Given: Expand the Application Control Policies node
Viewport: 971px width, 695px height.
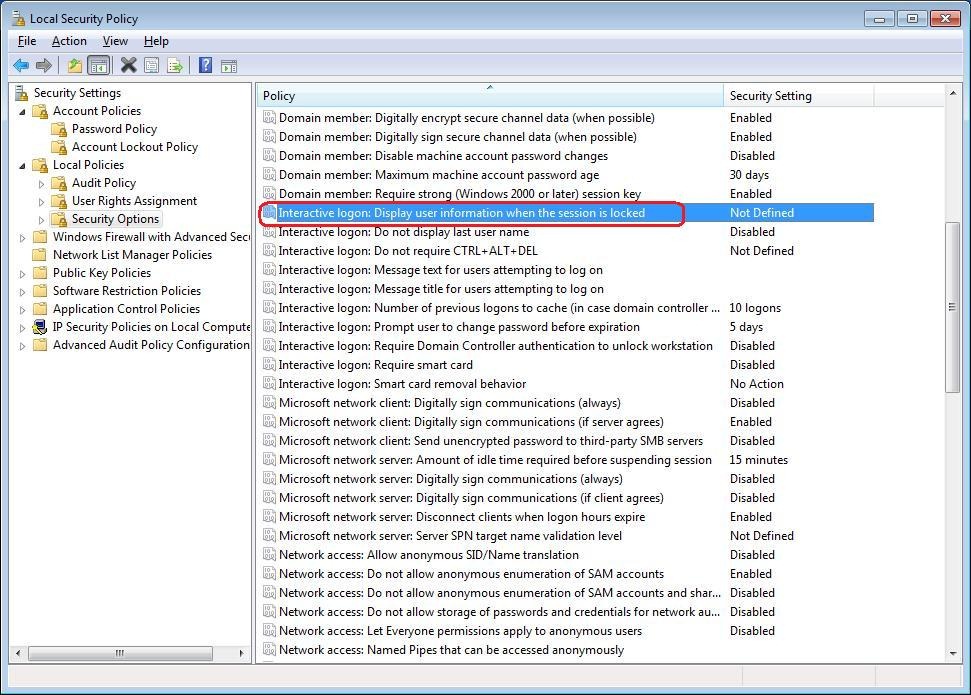Looking at the screenshot, I should coord(21,308).
